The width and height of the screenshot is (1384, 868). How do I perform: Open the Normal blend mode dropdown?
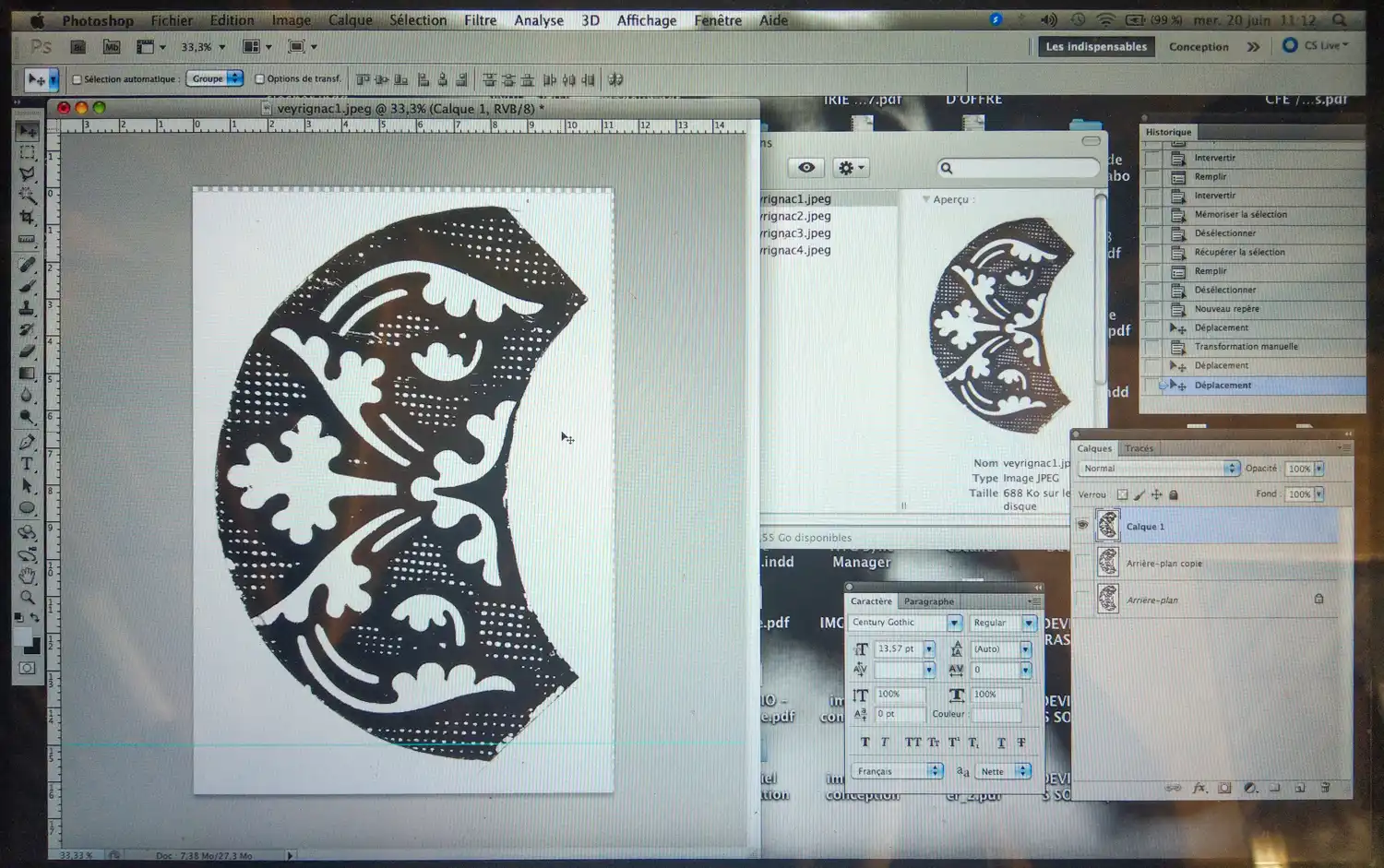(x=1159, y=469)
